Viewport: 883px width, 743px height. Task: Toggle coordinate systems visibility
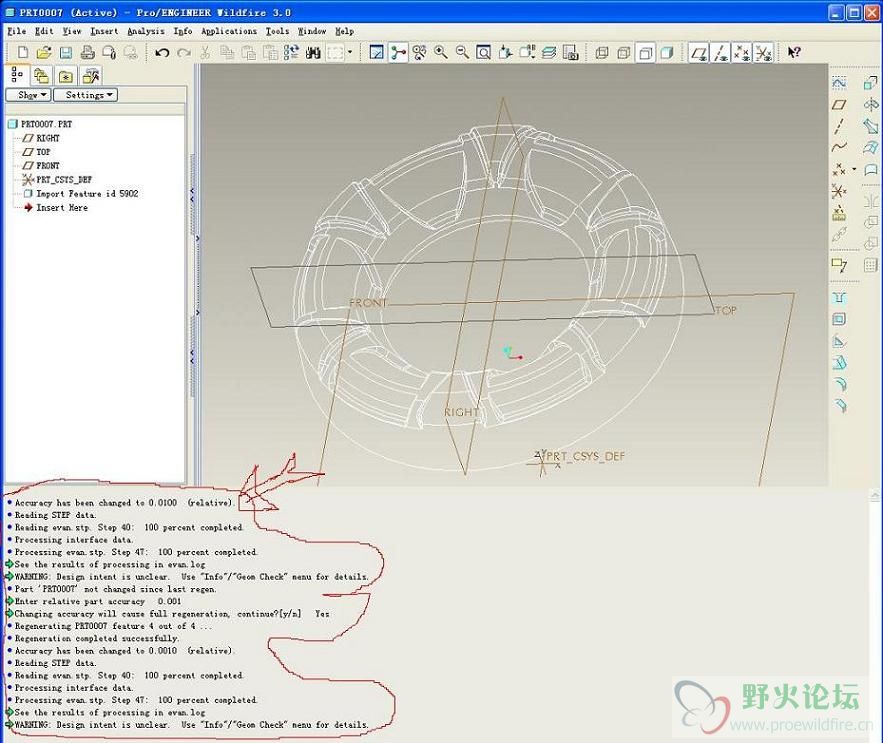coord(764,52)
